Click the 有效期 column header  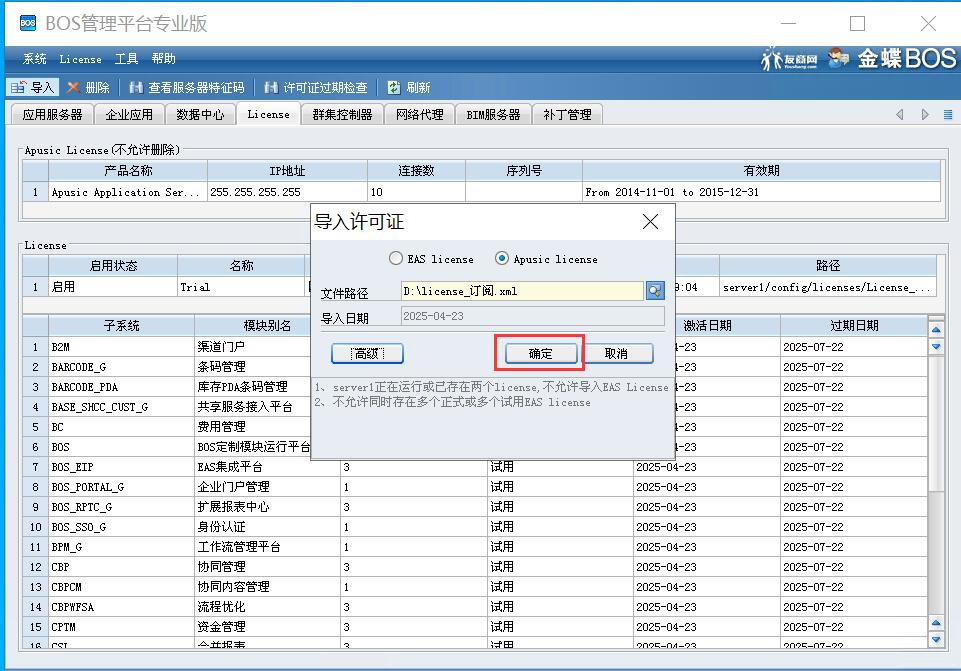(x=761, y=171)
